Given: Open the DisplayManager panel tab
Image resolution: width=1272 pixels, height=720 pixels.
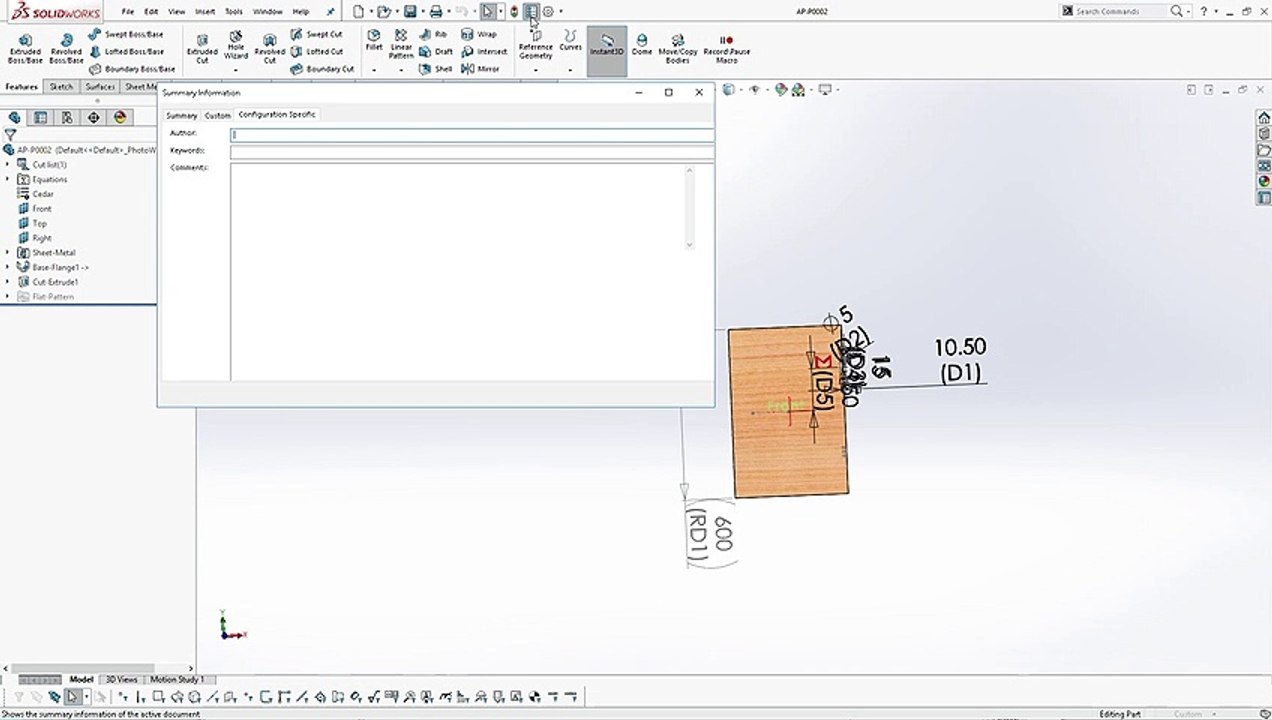Looking at the screenshot, I should point(120,117).
